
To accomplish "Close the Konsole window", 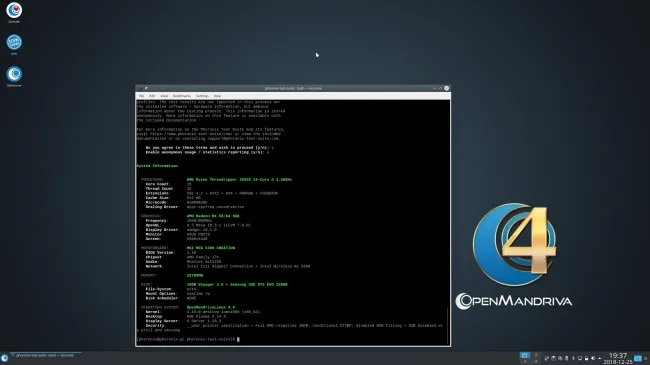I will tap(446, 88).
